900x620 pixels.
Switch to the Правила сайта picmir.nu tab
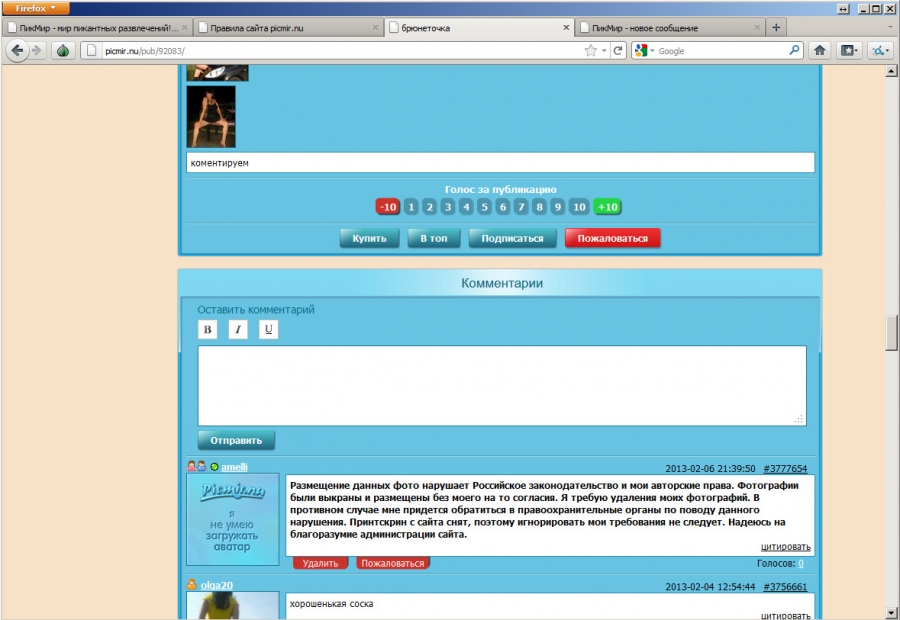(x=288, y=28)
